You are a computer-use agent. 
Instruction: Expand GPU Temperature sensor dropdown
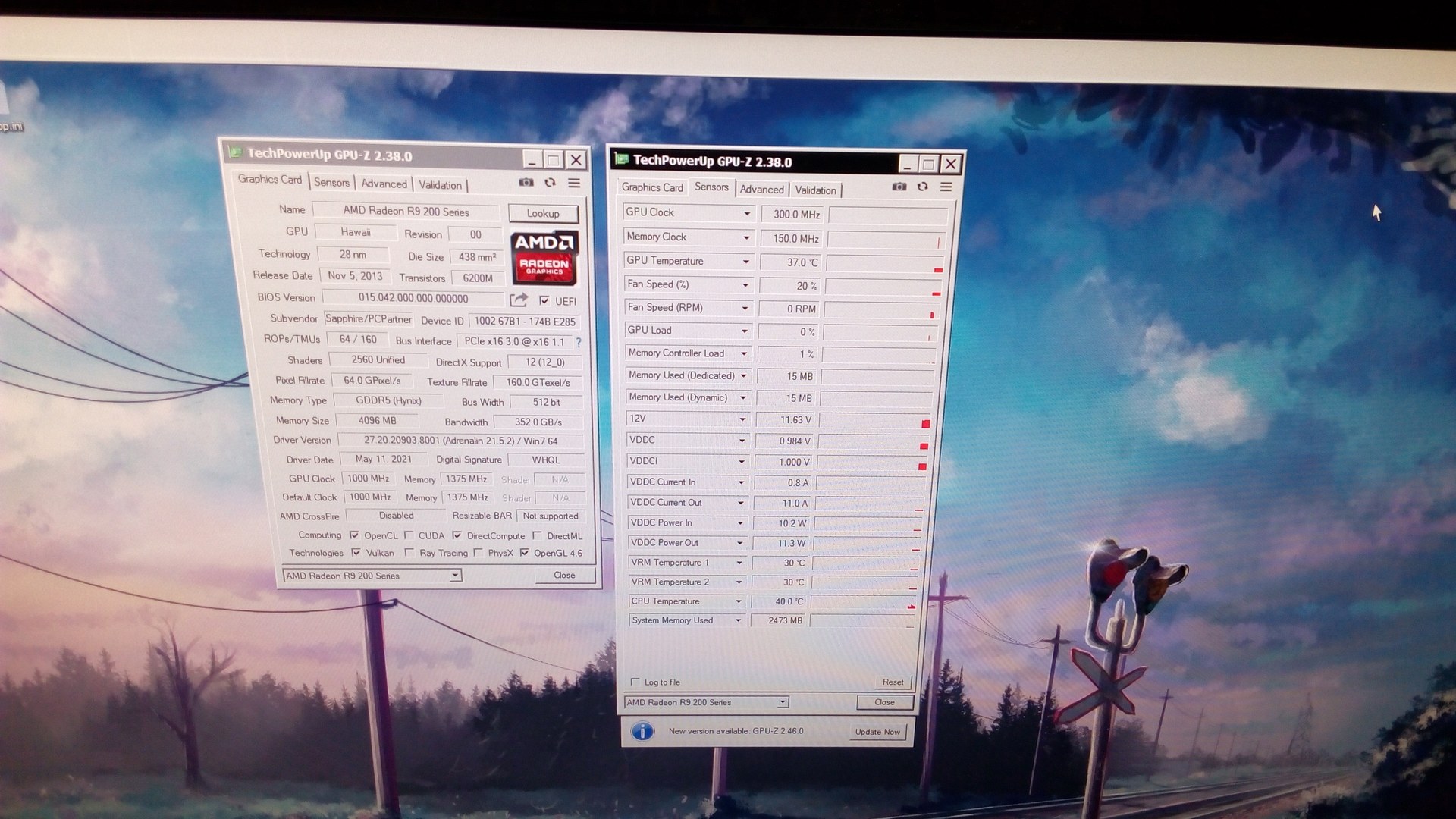[745, 262]
